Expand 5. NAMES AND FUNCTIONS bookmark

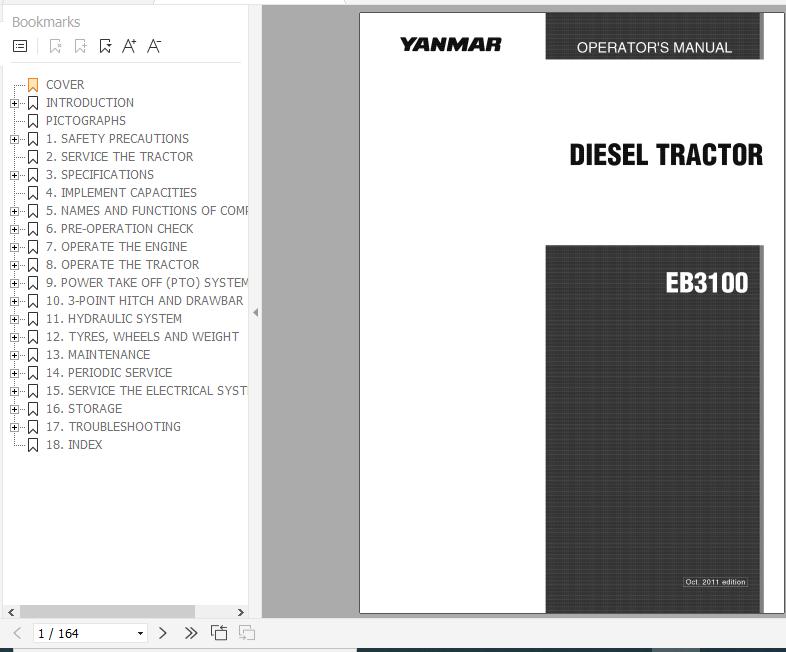pos(15,211)
